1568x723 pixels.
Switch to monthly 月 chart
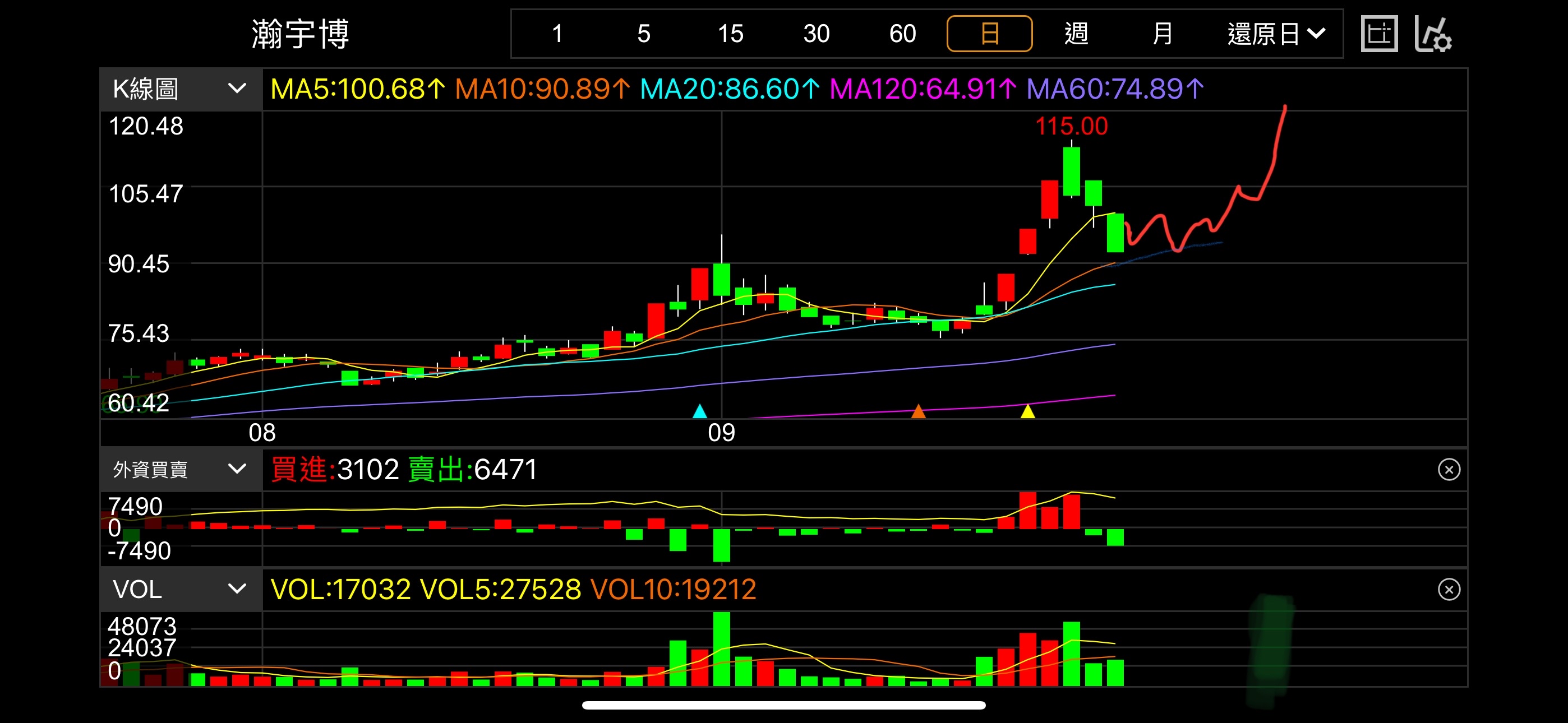point(1162,34)
